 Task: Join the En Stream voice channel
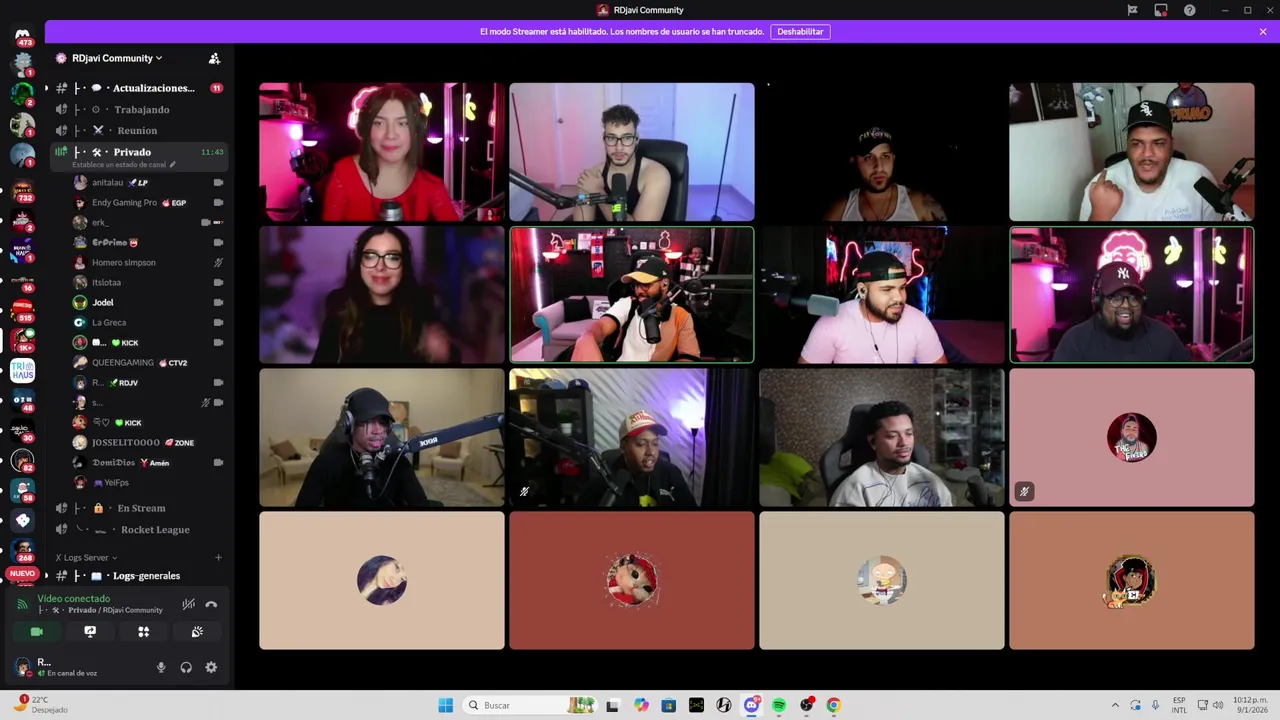point(139,508)
